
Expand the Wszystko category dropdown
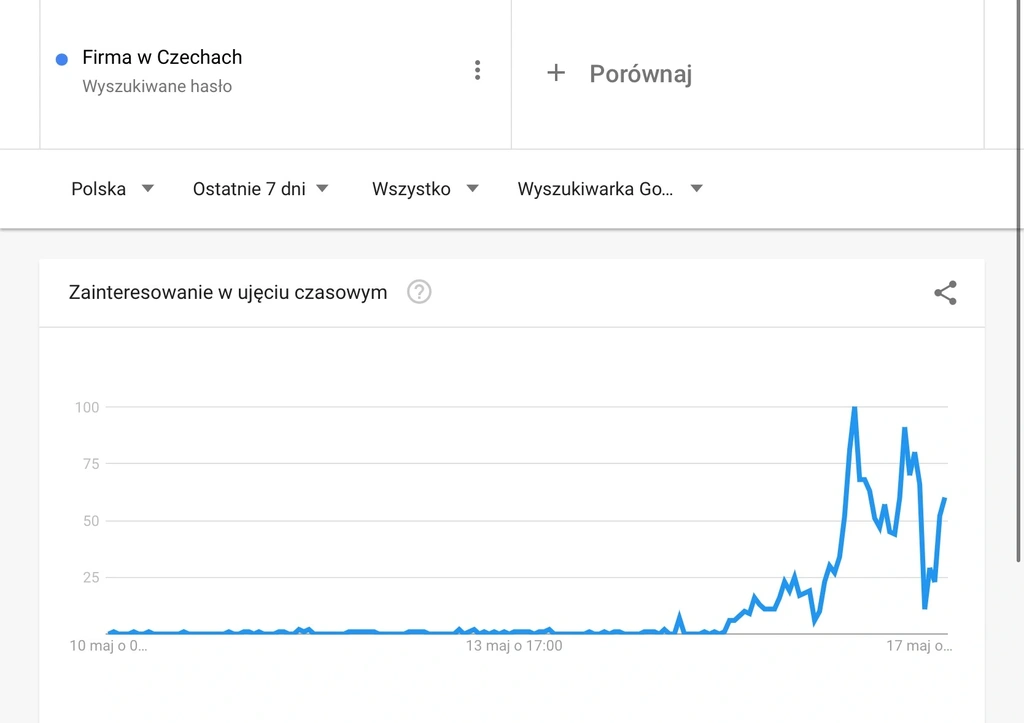pyautogui.click(x=425, y=189)
